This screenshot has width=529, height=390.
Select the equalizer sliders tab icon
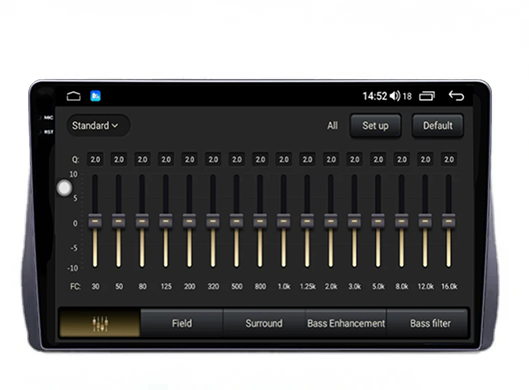click(x=100, y=323)
